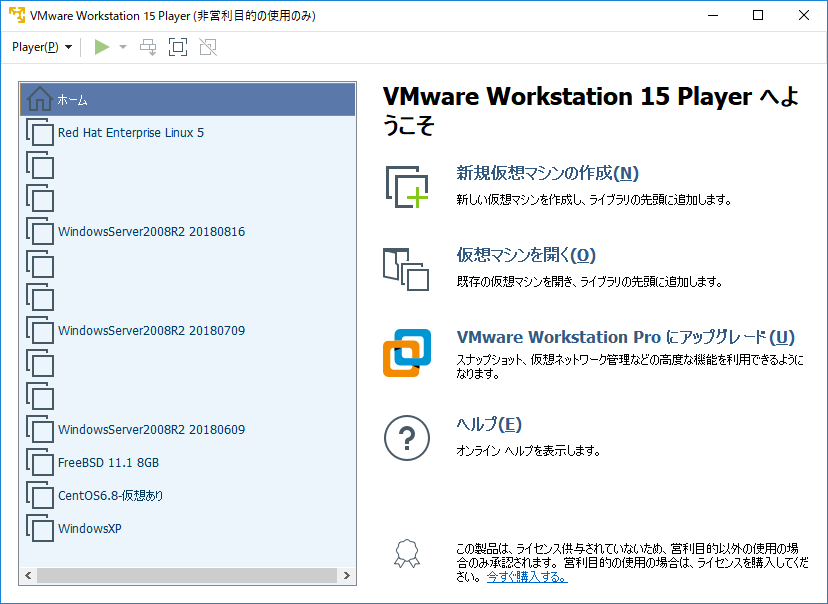Close the VMware Player window
Viewport: 828px width, 604px height.
[804, 15]
